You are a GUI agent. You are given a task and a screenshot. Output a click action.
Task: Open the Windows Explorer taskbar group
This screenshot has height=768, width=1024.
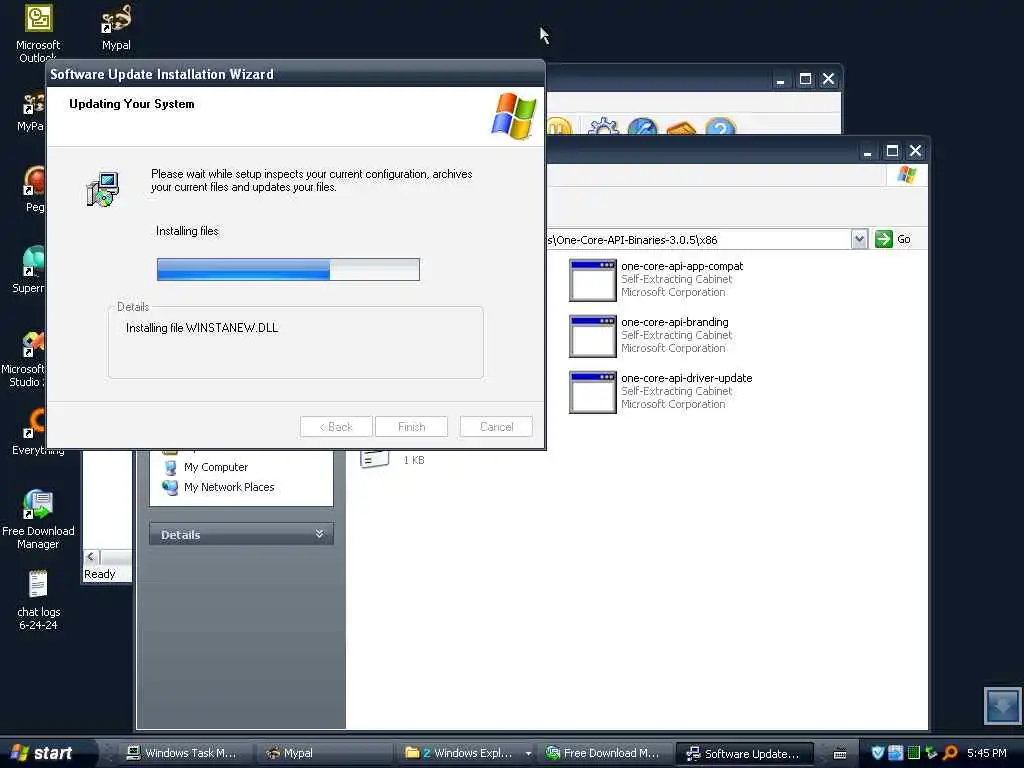click(x=468, y=753)
